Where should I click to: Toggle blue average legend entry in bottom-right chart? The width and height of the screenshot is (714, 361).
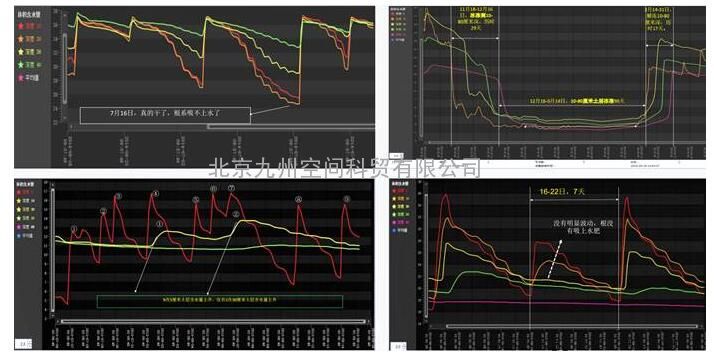(401, 230)
